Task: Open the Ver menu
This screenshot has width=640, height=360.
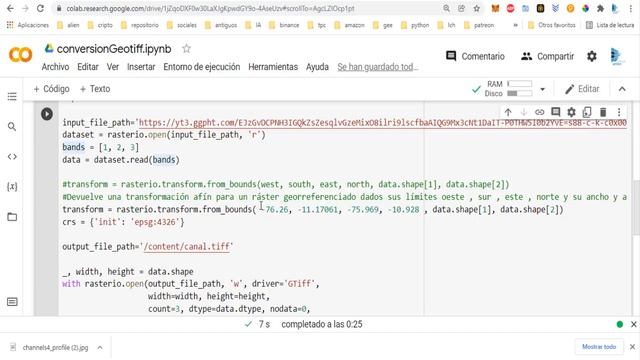Action: (113, 67)
